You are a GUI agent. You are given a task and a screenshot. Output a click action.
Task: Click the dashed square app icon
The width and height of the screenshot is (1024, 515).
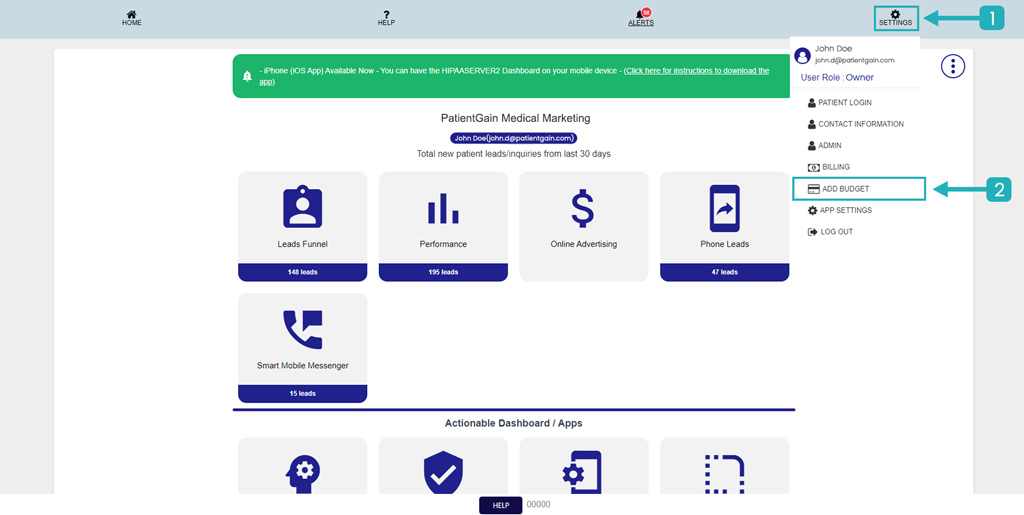click(724, 474)
